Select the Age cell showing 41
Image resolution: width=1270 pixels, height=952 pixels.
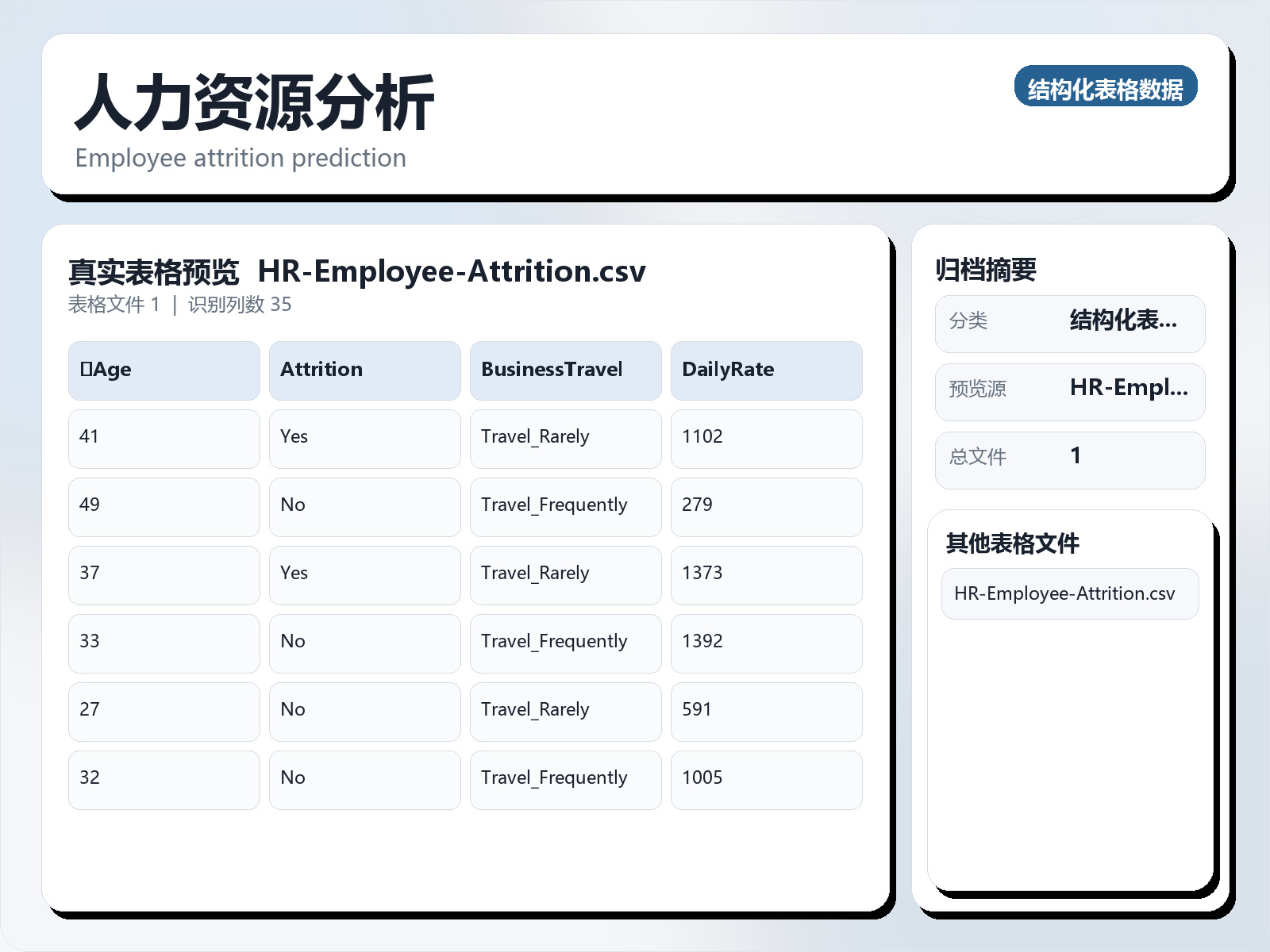163,438
